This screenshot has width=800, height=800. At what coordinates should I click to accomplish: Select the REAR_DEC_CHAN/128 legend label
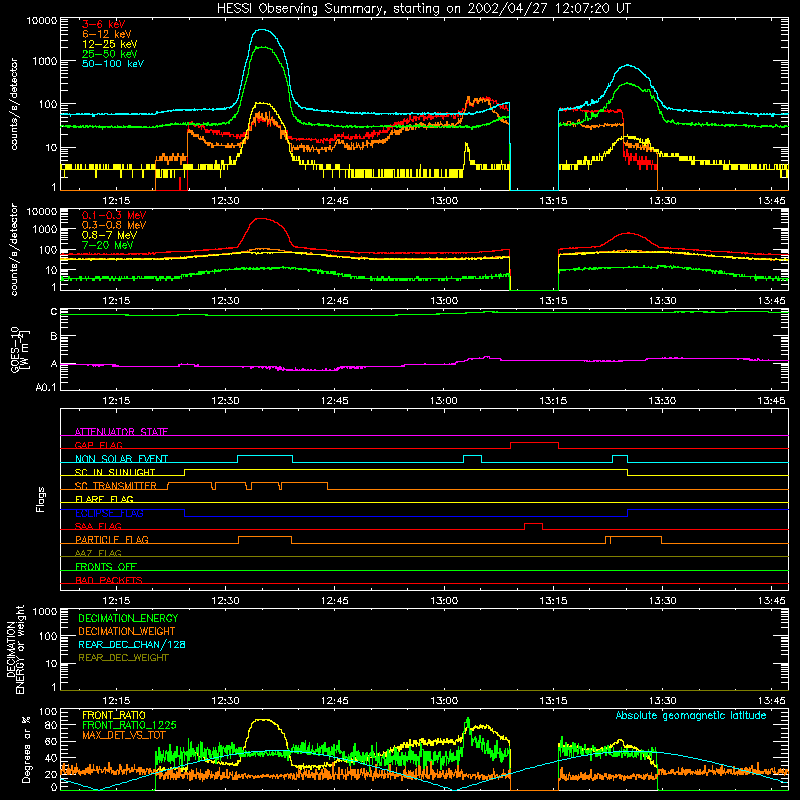click(x=132, y=645)
